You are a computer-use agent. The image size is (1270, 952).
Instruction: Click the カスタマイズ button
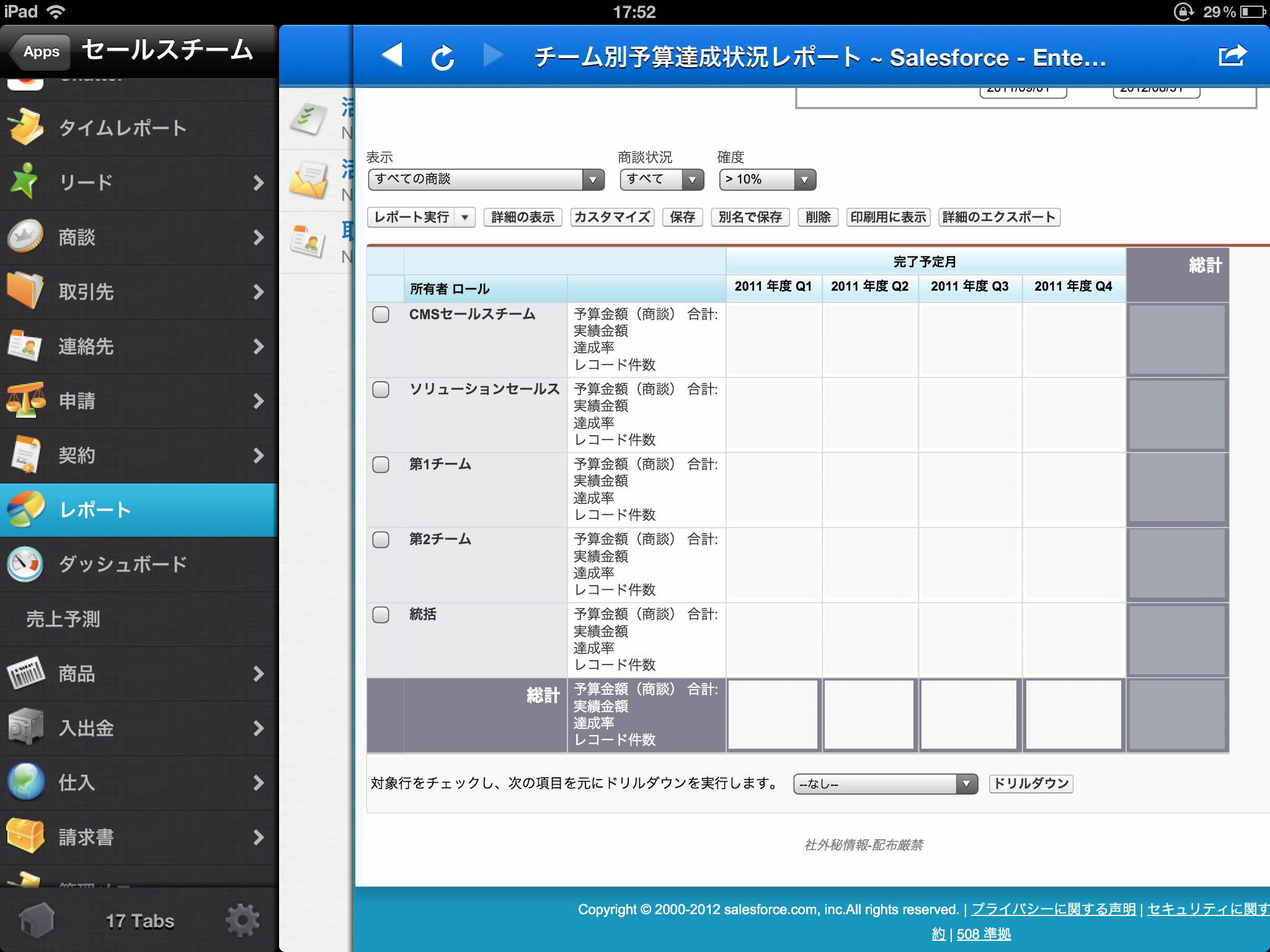612,217
